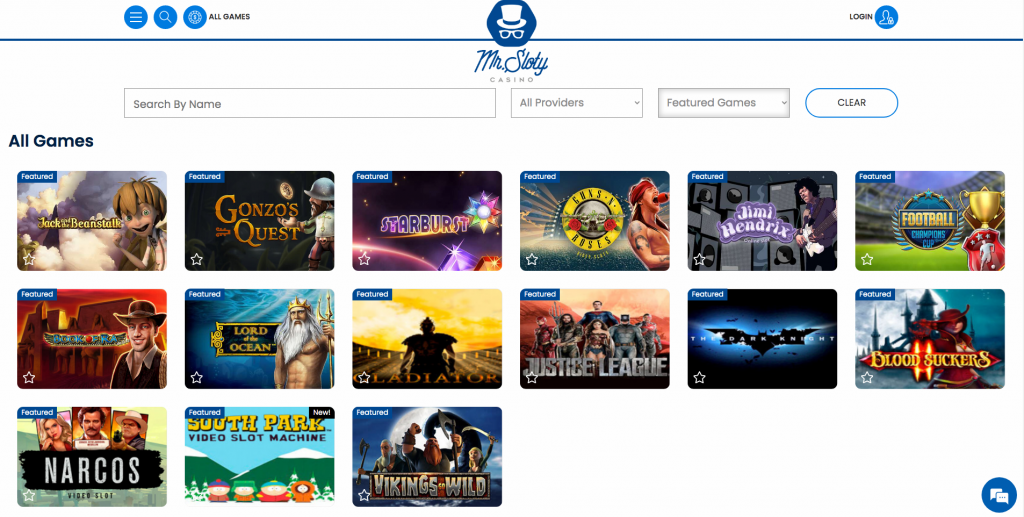Launch Blood Suckers II slot

(x=930, y=339)
